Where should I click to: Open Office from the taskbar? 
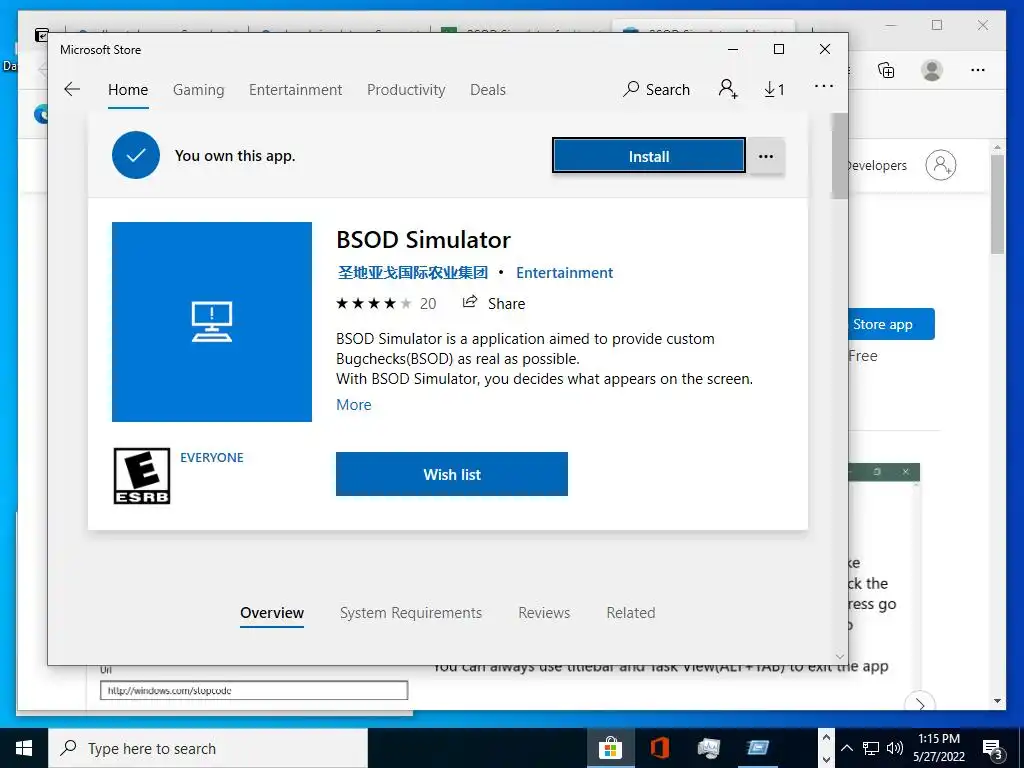click(x=660, y=748)
